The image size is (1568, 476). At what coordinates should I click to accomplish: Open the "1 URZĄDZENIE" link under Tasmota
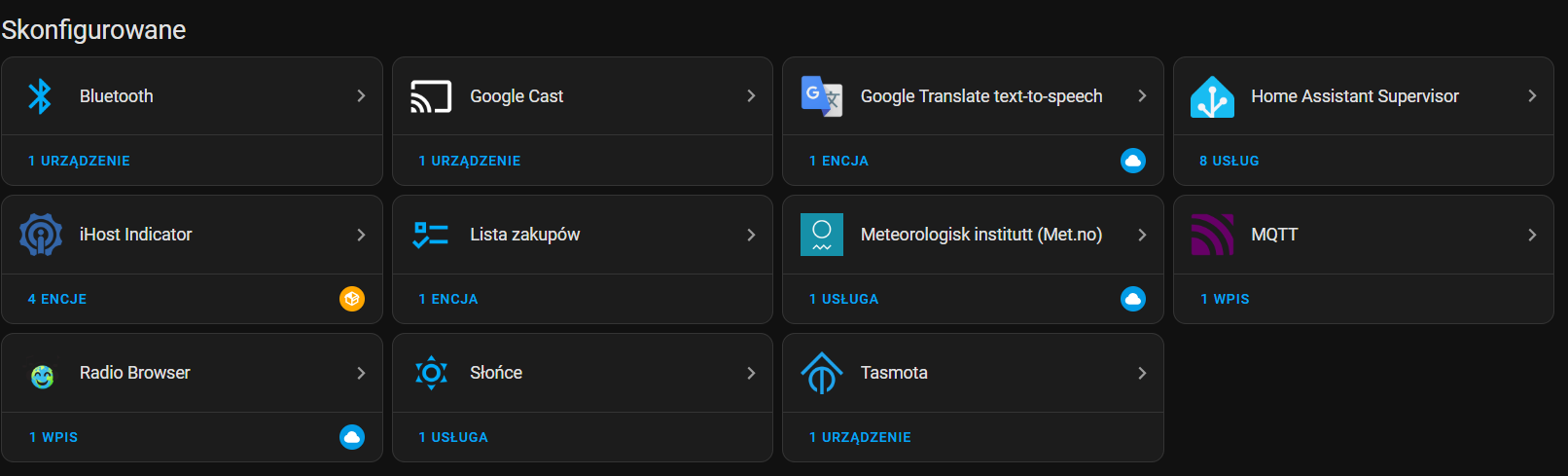point(860,437)
